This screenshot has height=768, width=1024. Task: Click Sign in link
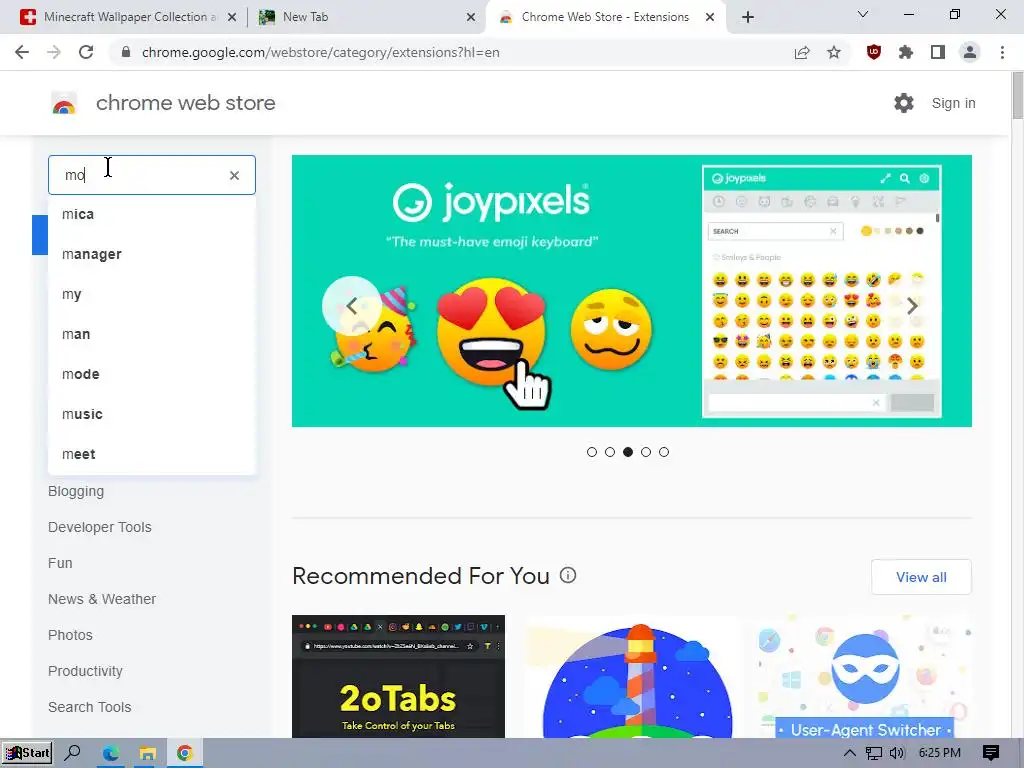[x=953, y=103]
